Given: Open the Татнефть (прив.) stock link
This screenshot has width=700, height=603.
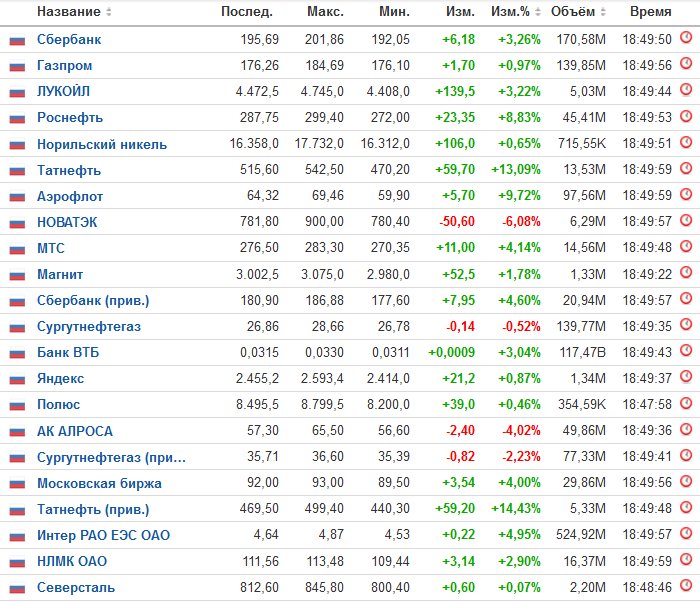Looking at the screenshot, I should (93, 509).
